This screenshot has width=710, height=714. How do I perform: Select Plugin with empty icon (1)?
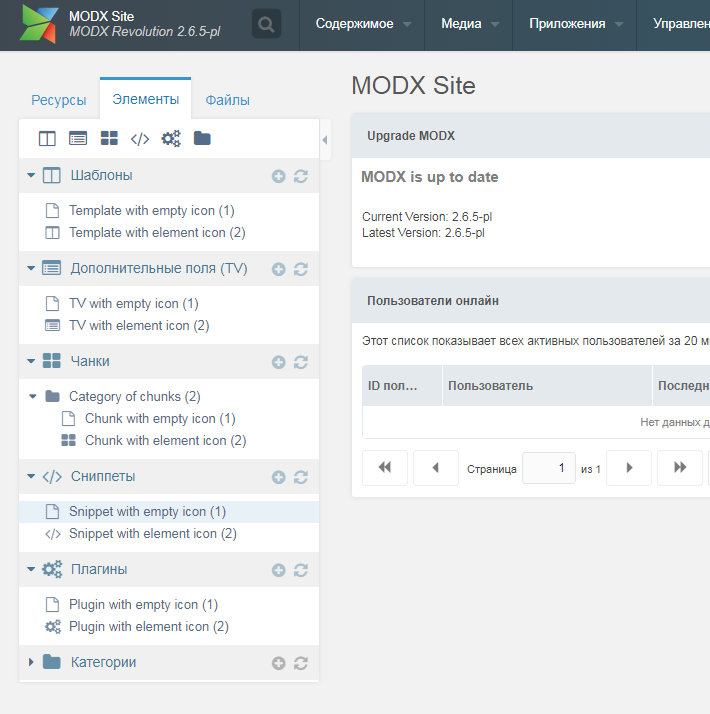point(143,605)
